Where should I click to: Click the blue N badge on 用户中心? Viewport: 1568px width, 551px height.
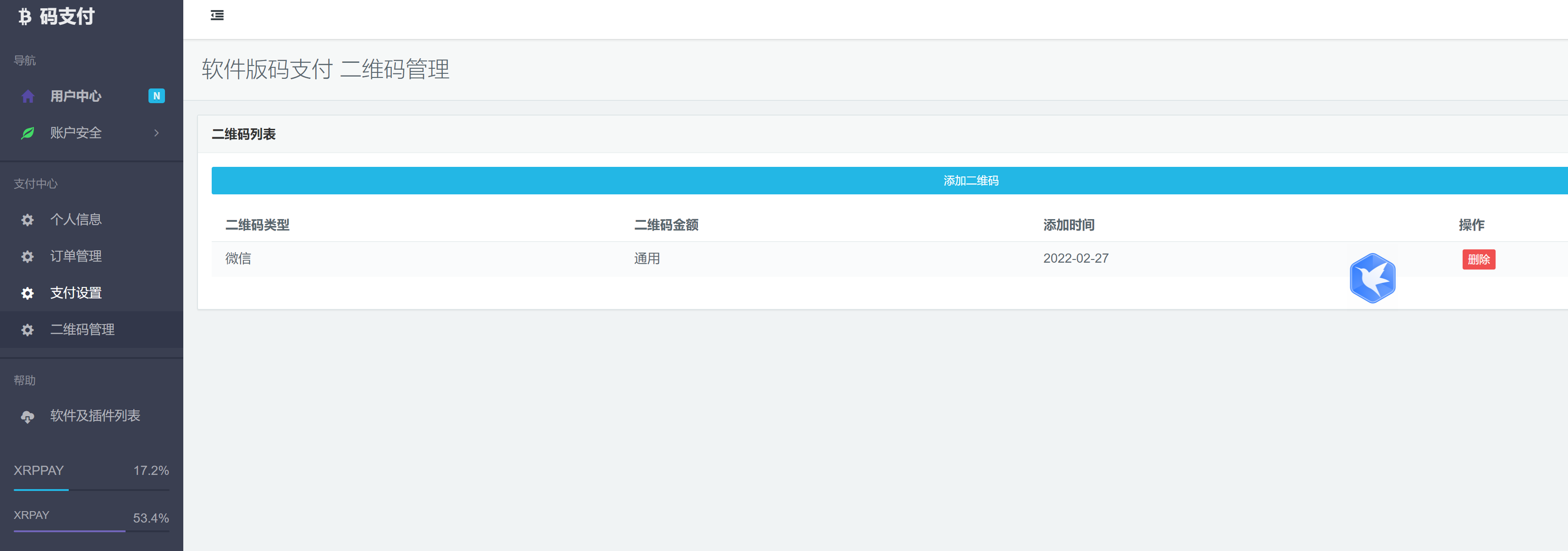pos(156,96)
